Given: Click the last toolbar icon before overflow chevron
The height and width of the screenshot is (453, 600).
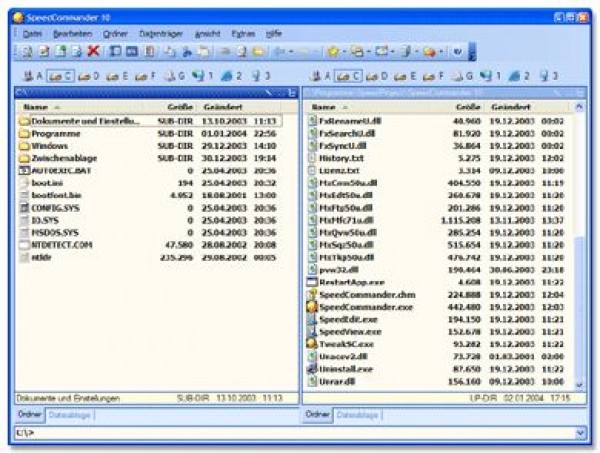Looking at the screenshot, I should [x=458, y=51].
